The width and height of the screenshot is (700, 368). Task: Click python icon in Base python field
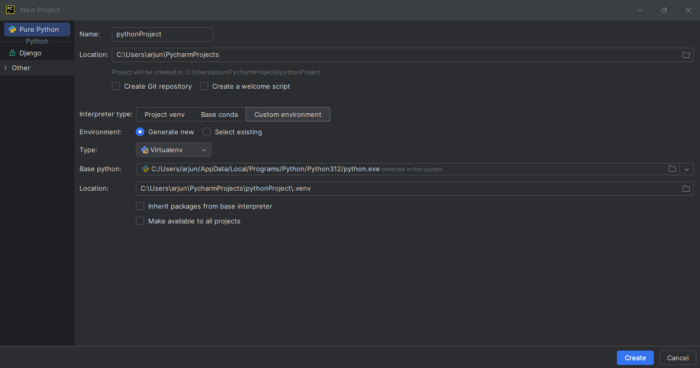click(x=145, y=169)
